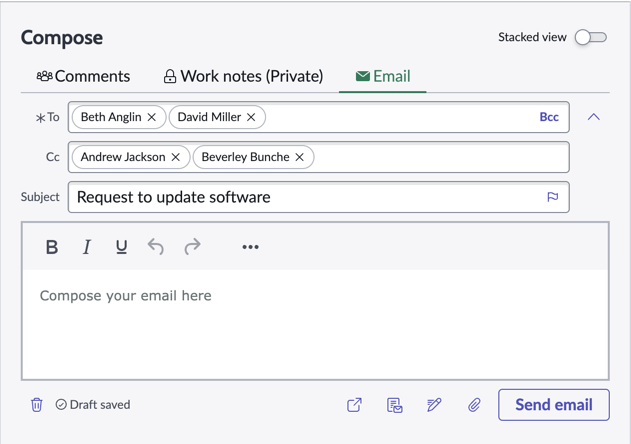
Task: Attach a file with paperclip icon
Action: [474, 405]
